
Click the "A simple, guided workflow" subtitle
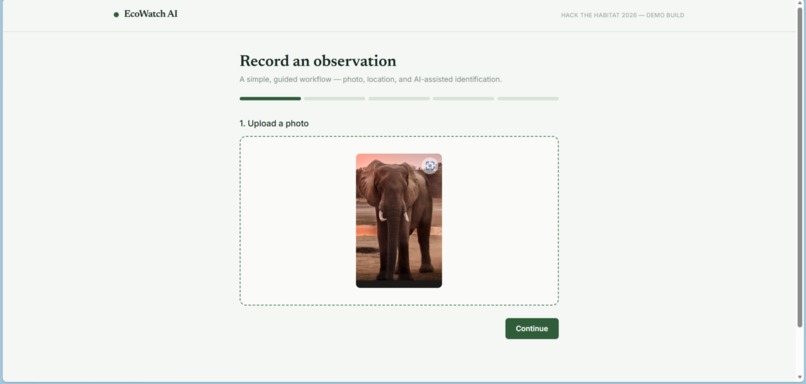(x=370, y=80)
